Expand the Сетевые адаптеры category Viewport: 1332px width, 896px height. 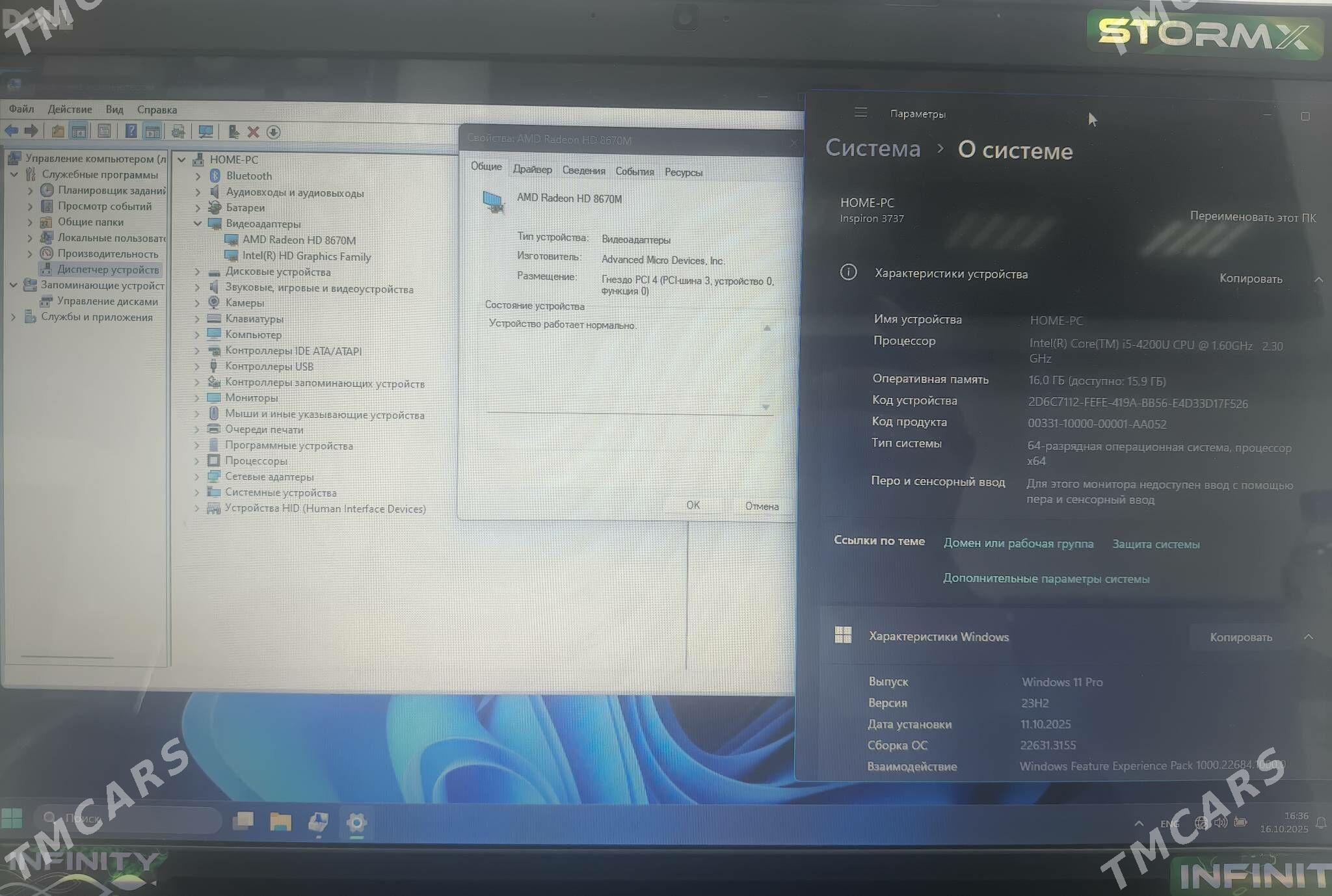click(196, 477)
